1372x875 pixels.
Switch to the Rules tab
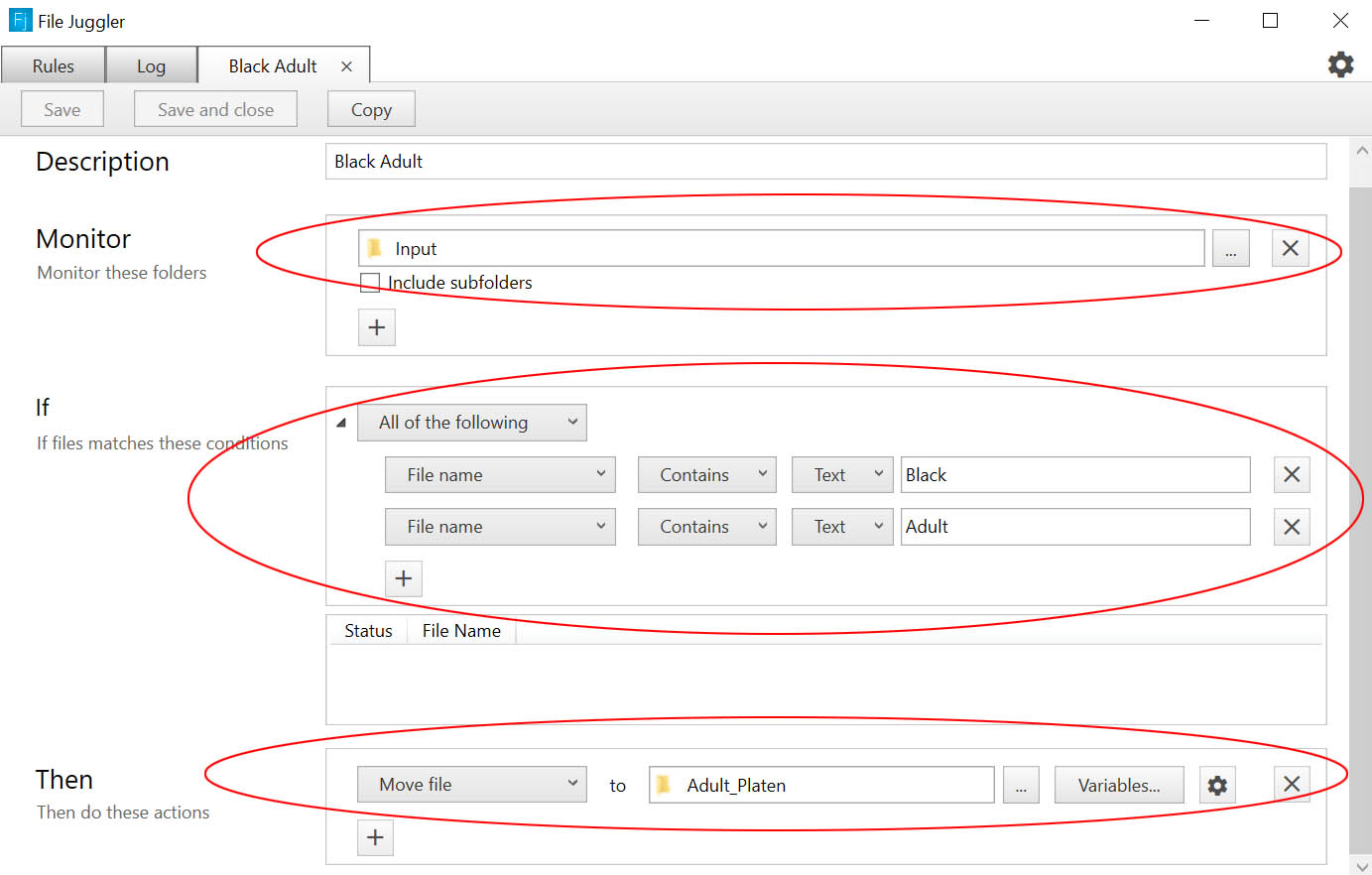53,64
